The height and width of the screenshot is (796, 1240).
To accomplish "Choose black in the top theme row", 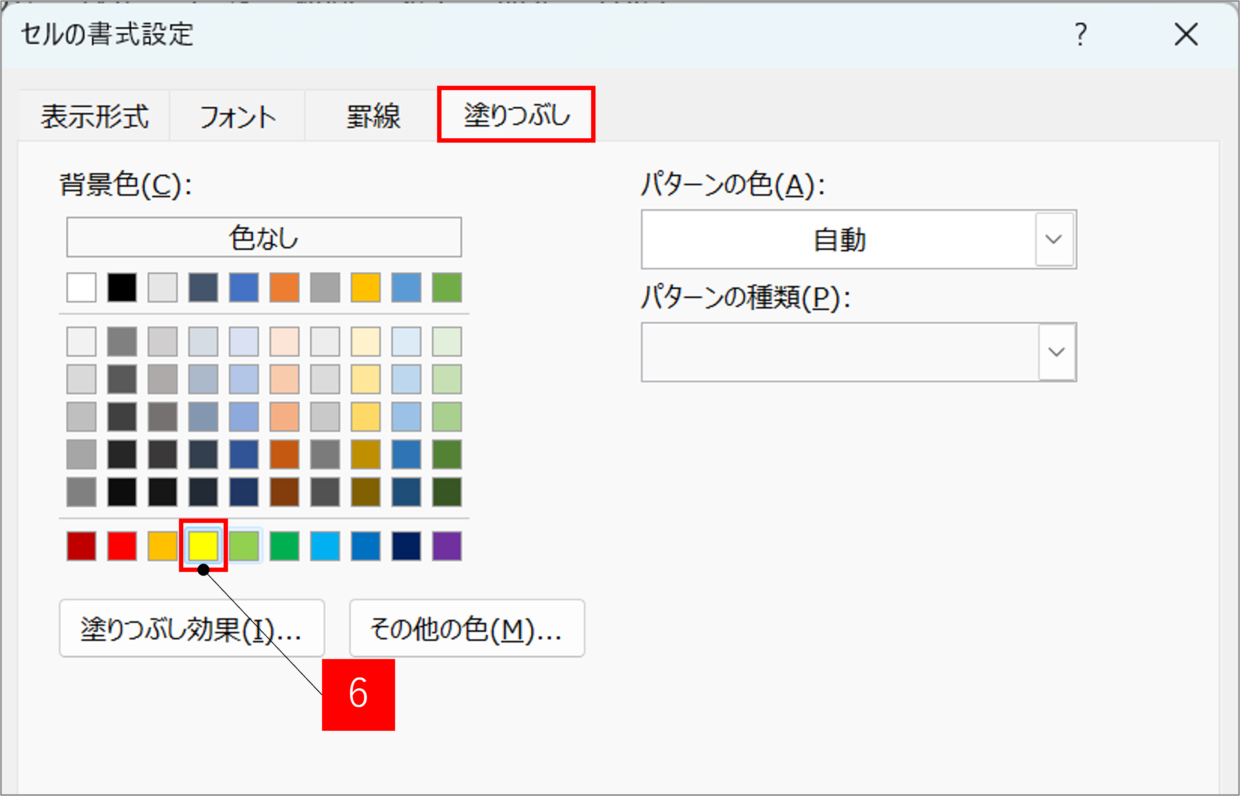I will click(122, 288).
